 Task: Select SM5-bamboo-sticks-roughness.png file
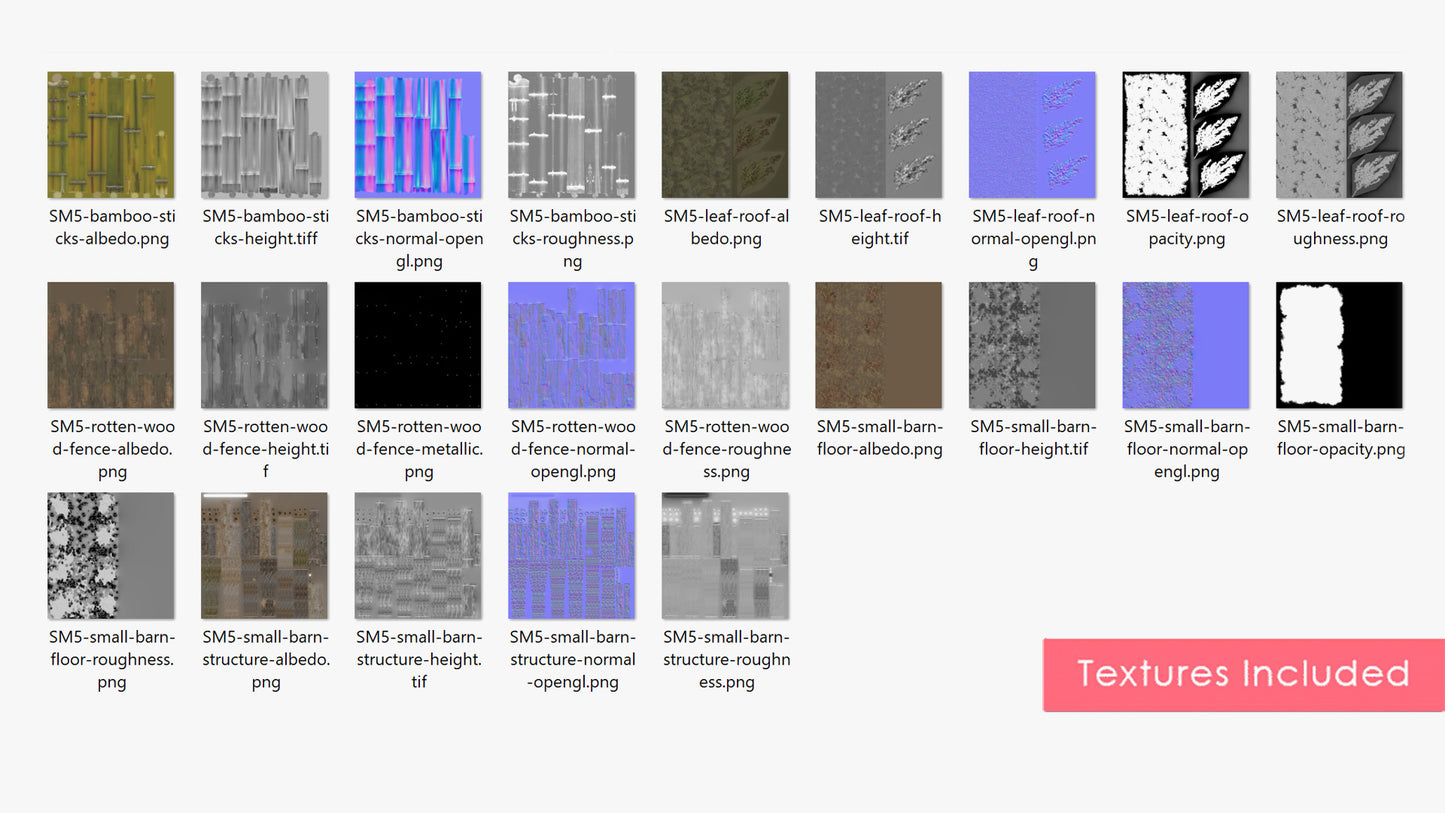(x=571, y=135)
